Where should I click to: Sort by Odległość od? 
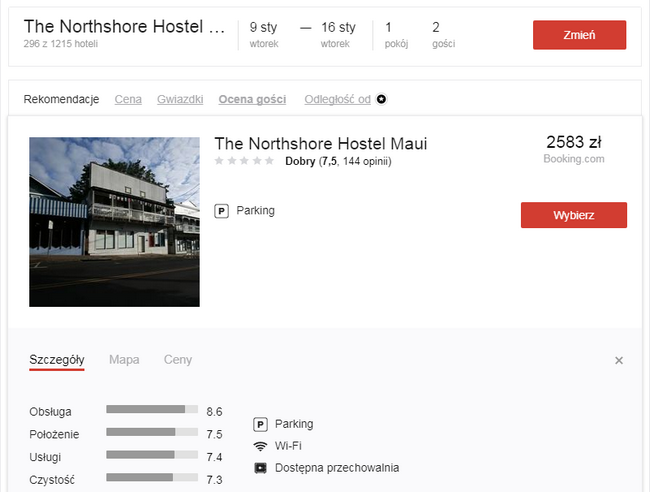(337, 99)
